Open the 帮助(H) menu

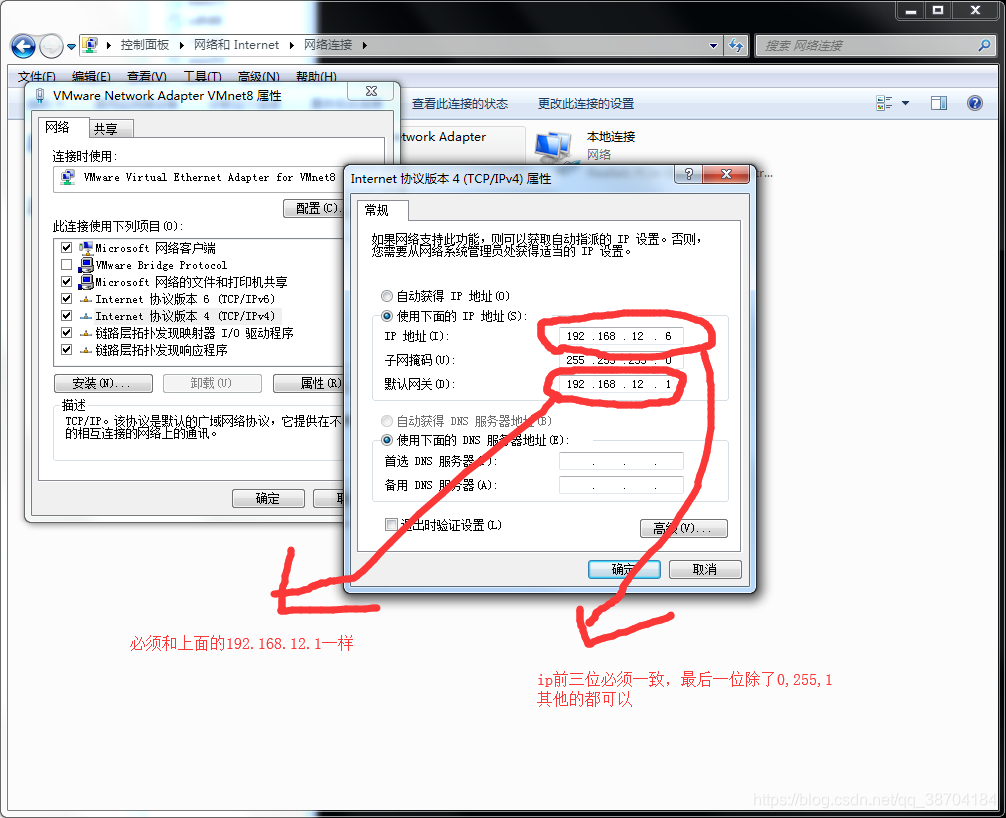tap(316, 76)
